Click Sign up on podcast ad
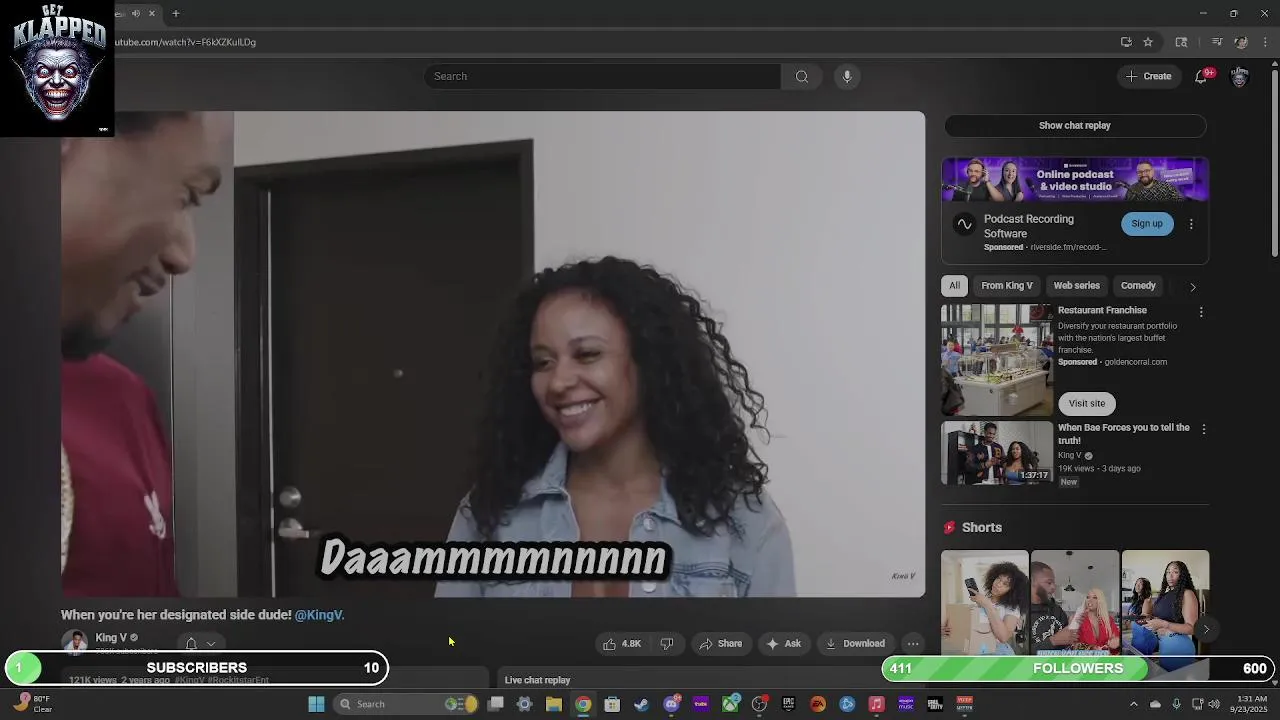The height and width of the screenshot is (720, 1280). 1147,224
